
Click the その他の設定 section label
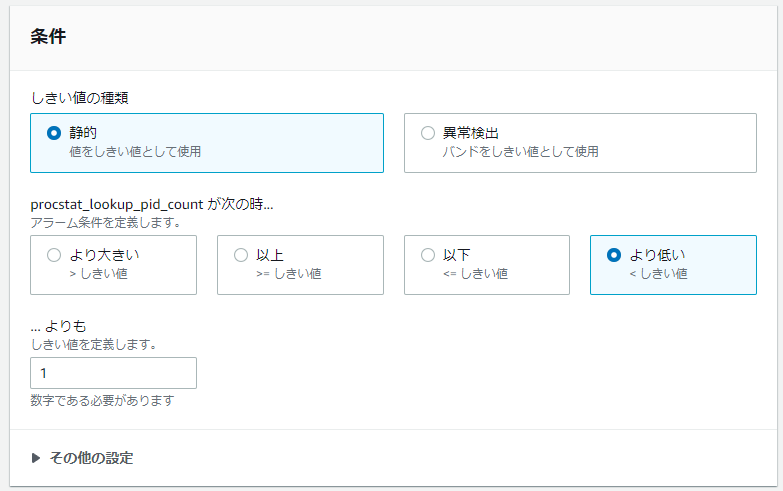click(91, 458)
